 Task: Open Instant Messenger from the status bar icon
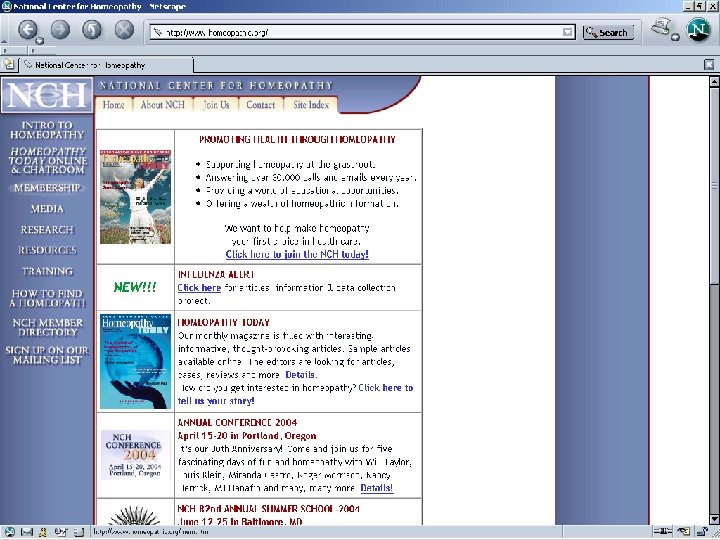(x=43, y=532)
